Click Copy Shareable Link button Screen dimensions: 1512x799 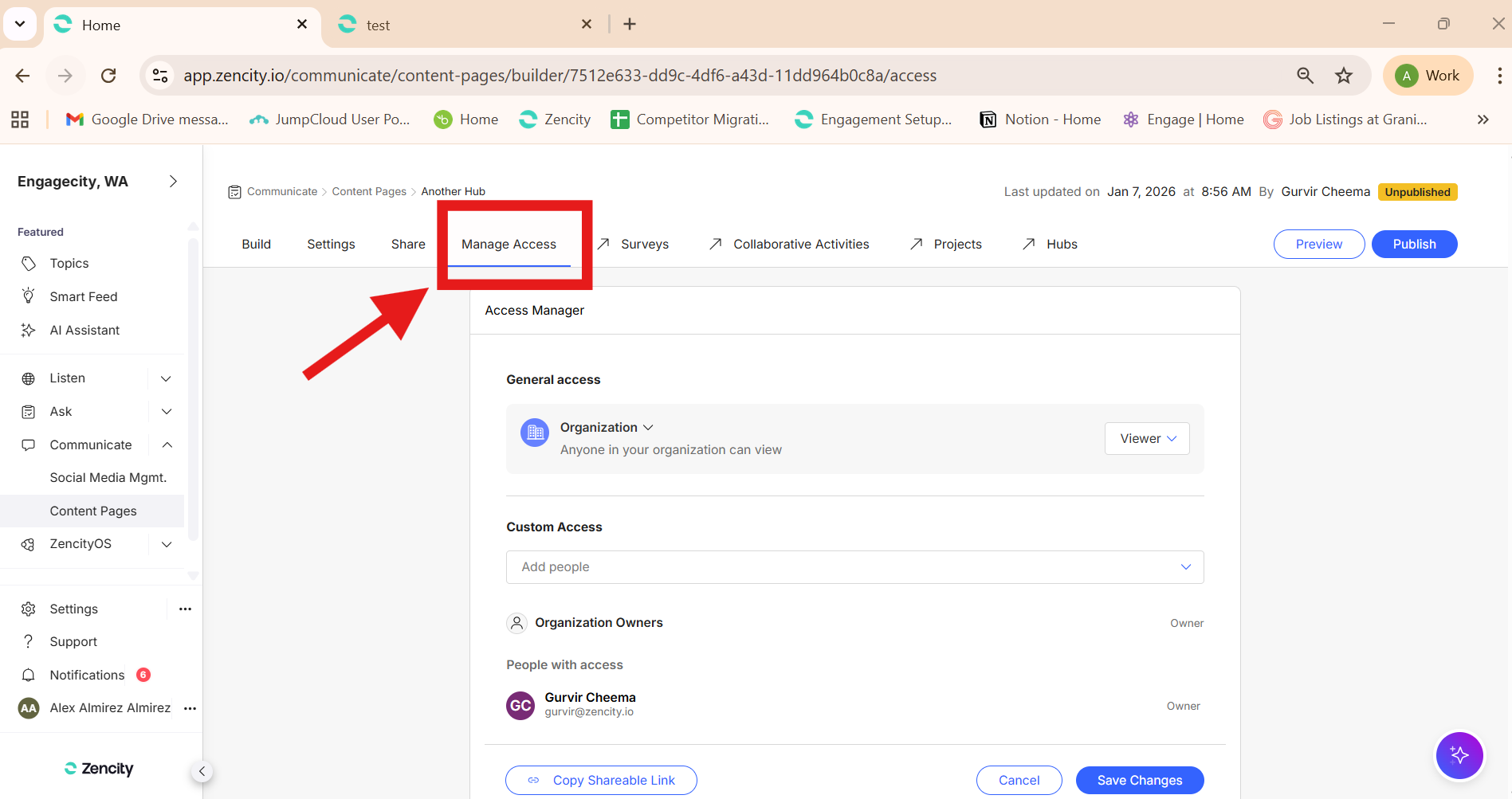[x=601, y=780]
